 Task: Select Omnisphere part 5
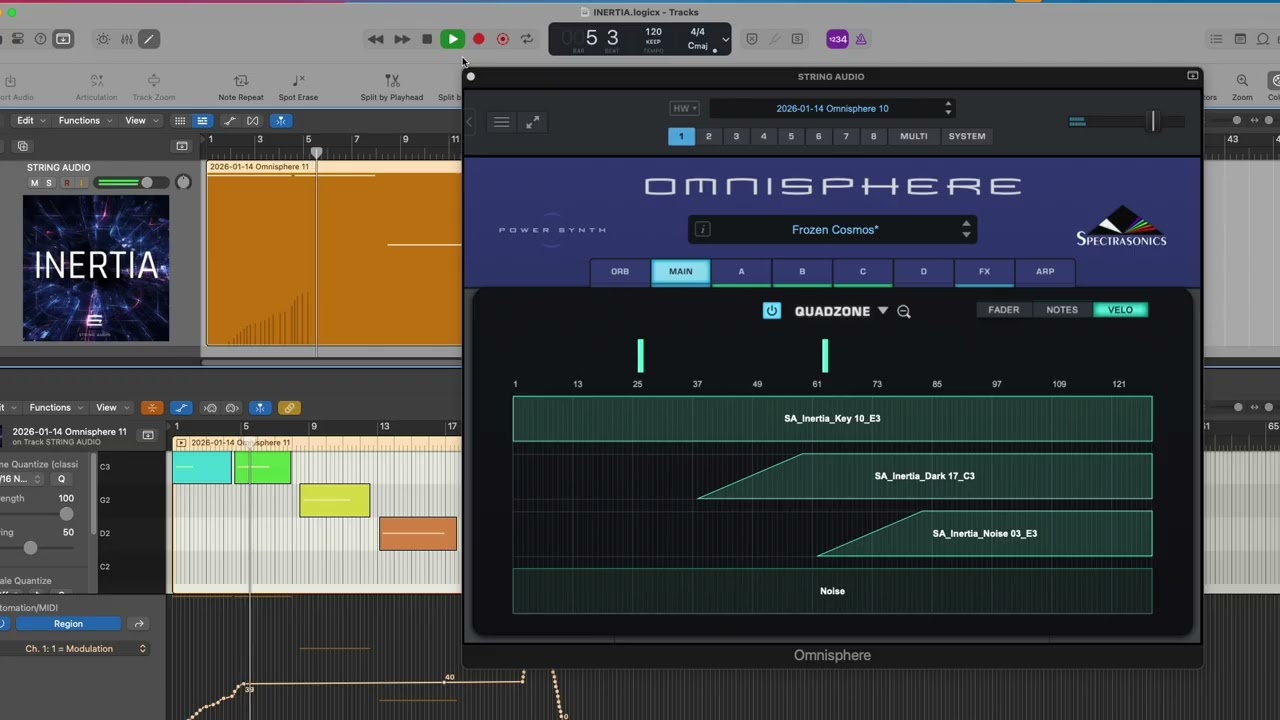pyautogui.click(x=791, y=136)
